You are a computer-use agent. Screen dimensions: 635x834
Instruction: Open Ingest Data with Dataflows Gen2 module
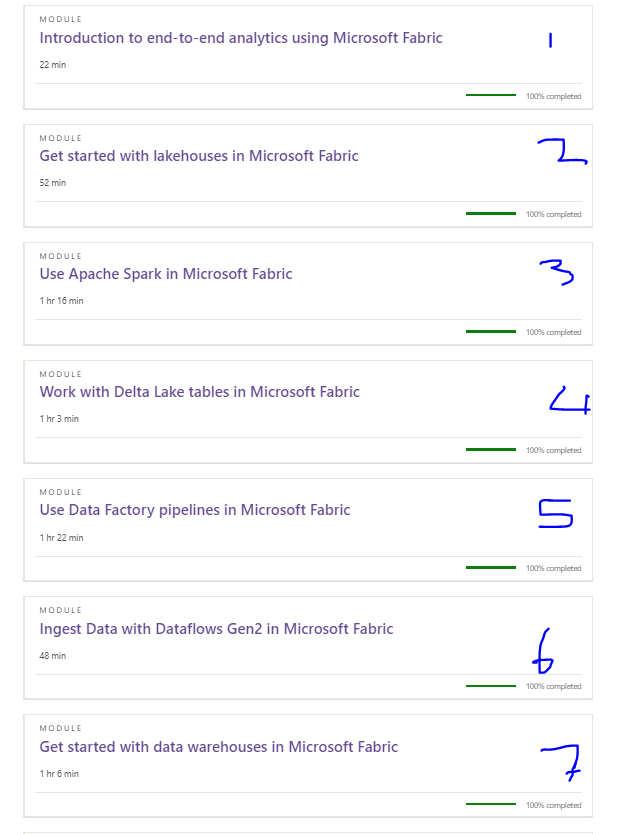215,629
